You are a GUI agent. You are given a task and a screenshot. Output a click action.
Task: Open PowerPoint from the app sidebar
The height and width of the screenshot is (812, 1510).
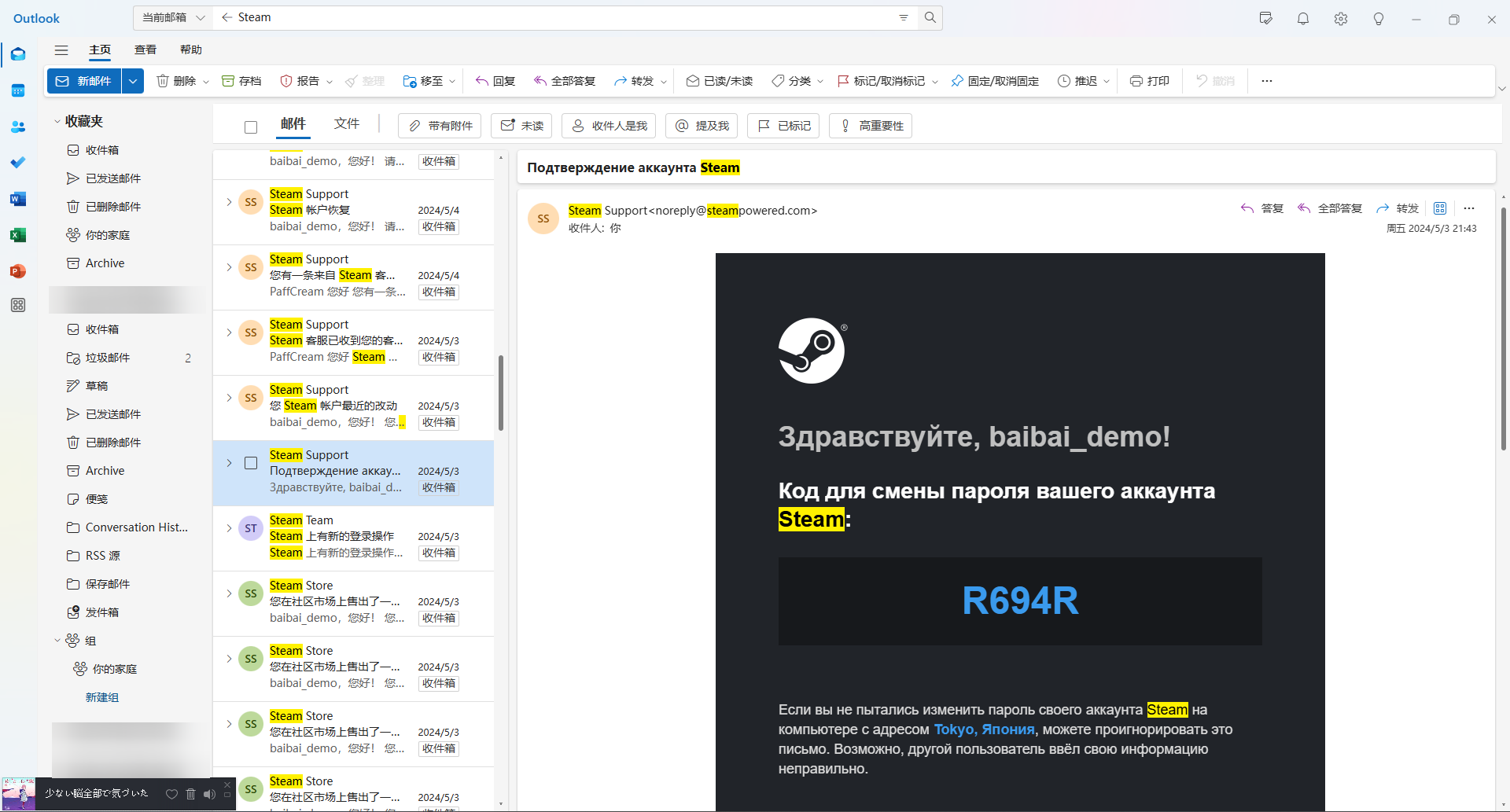tap(18, 271)
